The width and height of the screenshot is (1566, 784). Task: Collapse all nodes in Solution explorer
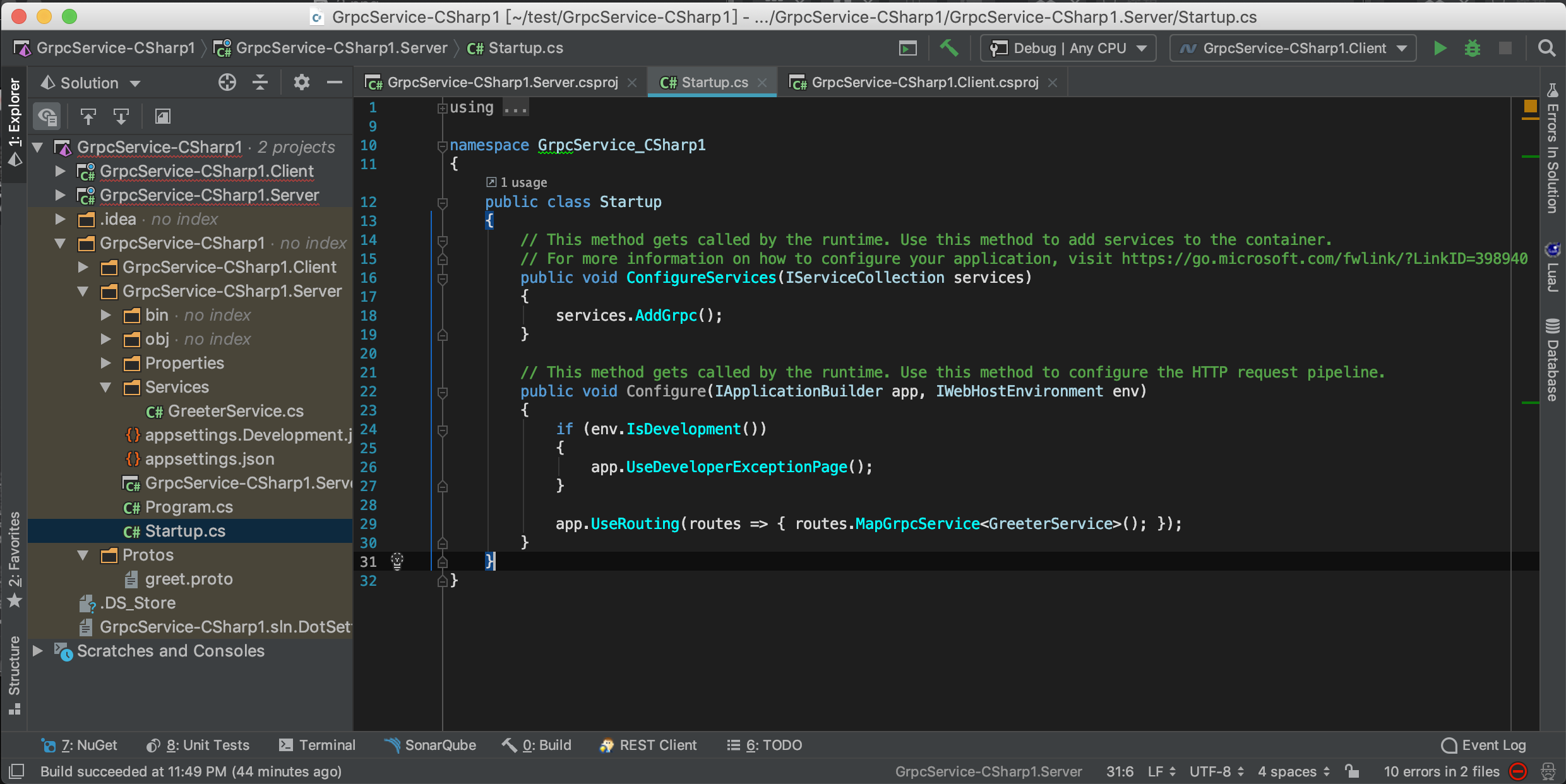260,83
